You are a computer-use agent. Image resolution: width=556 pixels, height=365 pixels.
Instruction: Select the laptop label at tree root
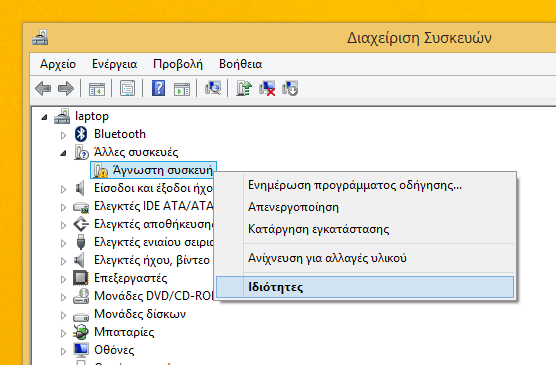click(92, 116)
